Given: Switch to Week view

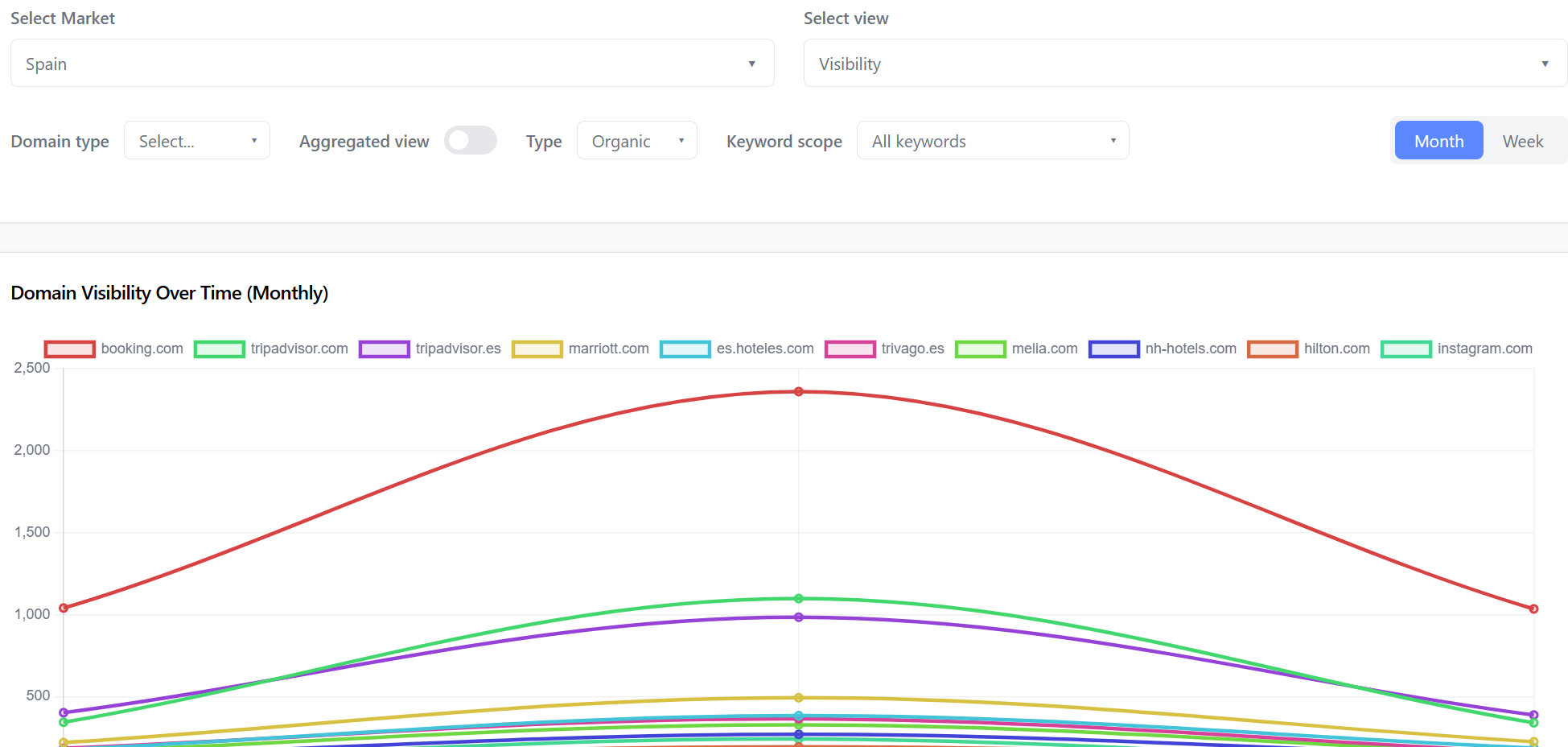Looking at the screenshot, I should [1522, 141].
